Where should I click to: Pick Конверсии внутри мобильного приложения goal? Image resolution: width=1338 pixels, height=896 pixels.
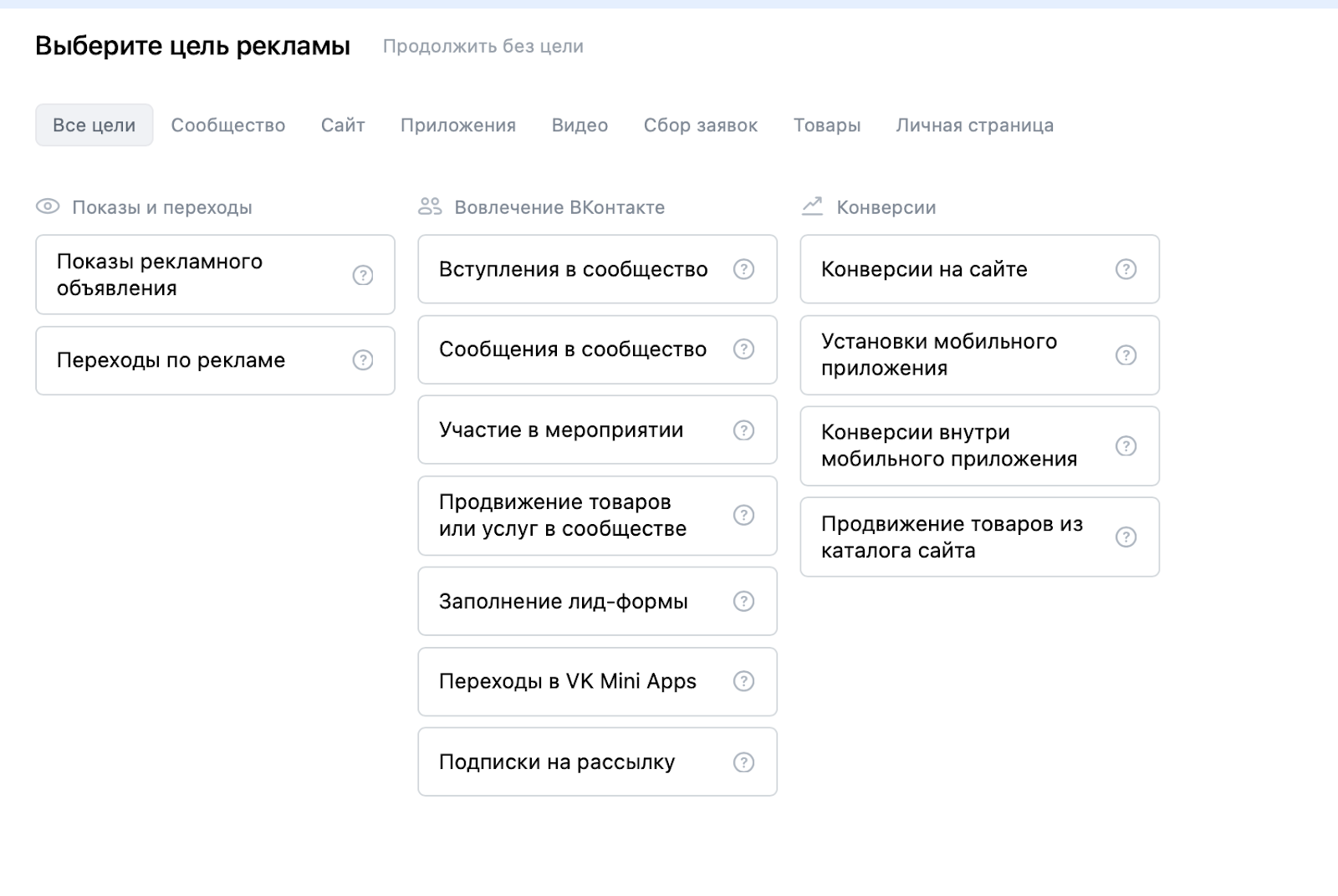(x=949, y=445)
